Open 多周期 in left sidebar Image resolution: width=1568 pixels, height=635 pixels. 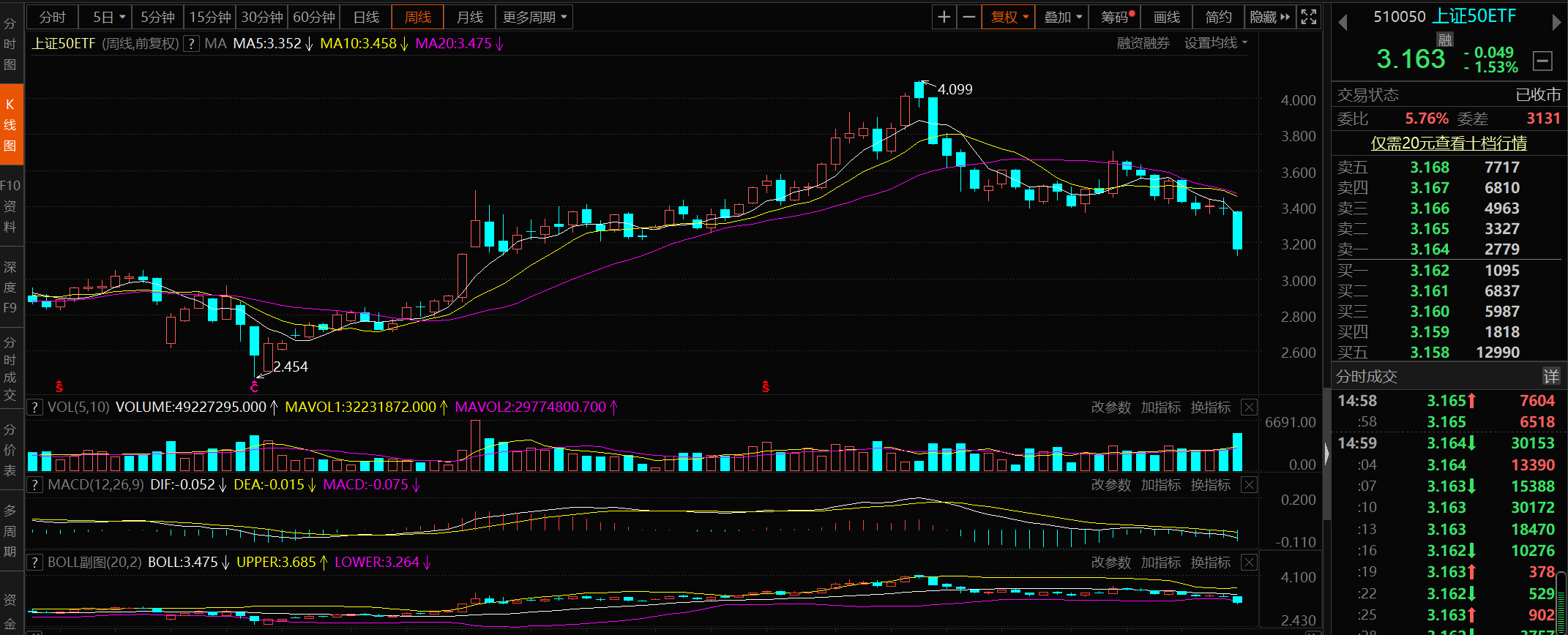tap(10, 531)
